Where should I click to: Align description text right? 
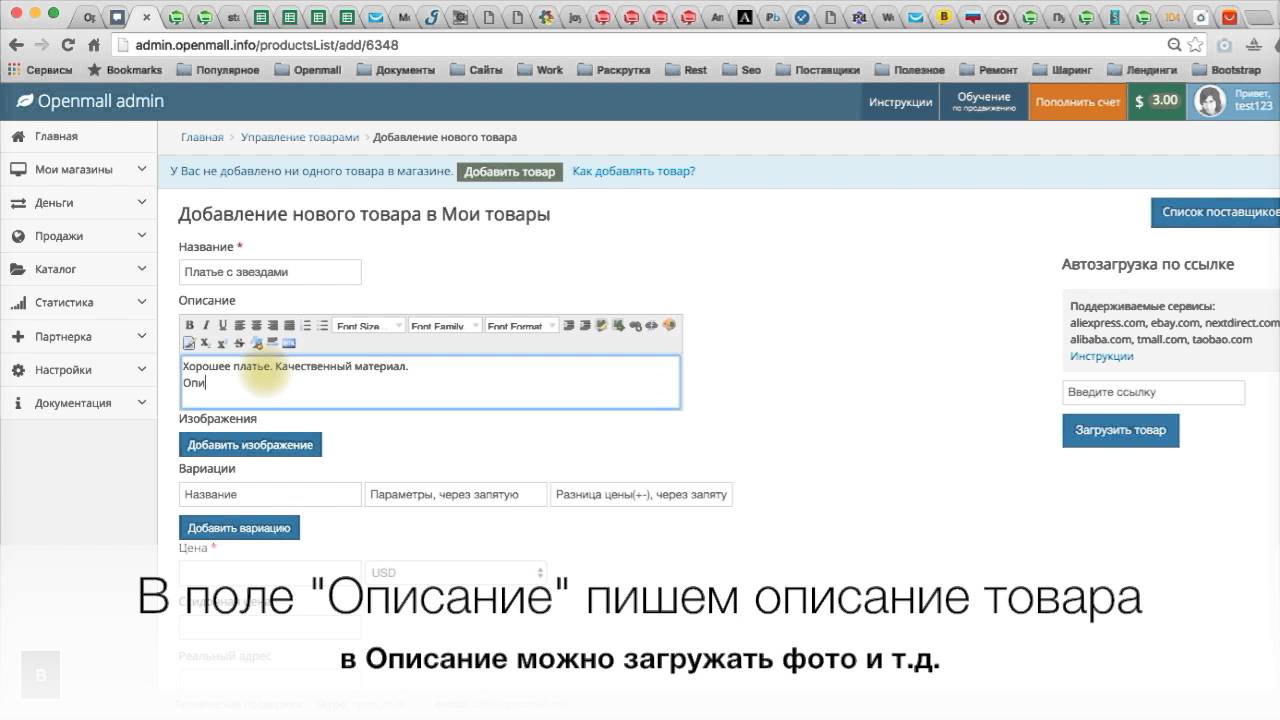point(273,325)
